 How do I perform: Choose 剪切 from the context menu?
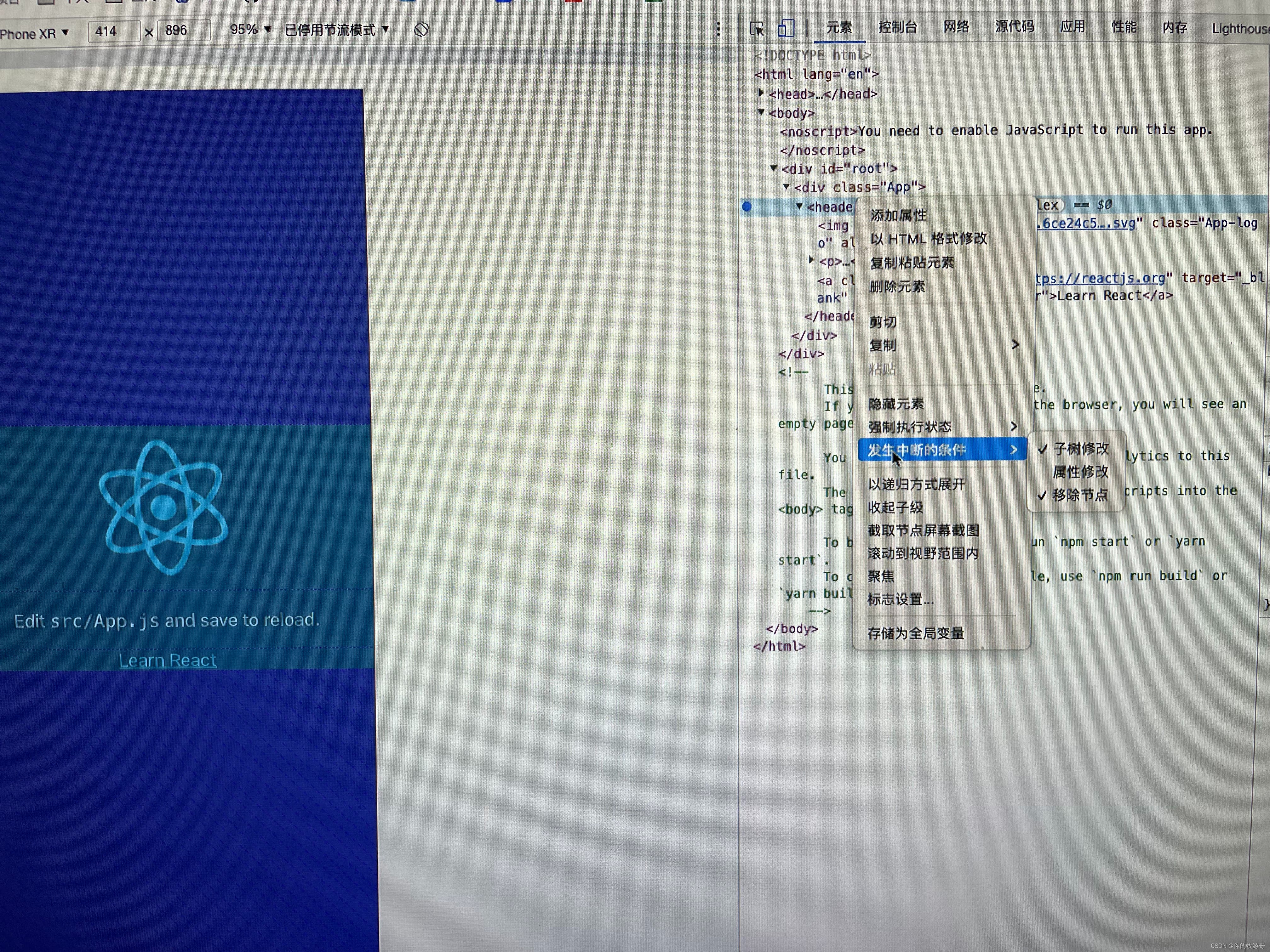944,322
